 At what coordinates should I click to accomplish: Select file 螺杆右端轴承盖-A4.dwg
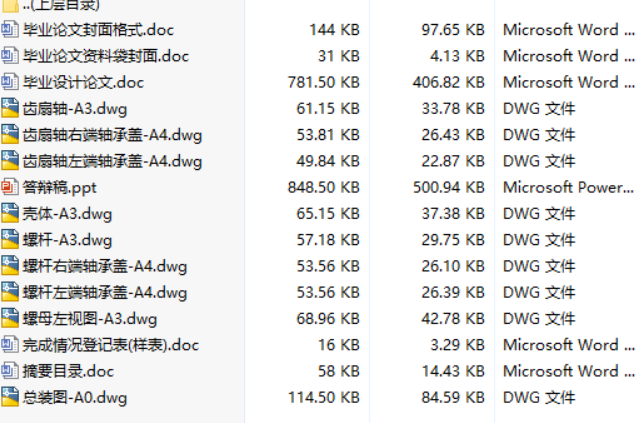pyautogui.click(x=104, y=266)
